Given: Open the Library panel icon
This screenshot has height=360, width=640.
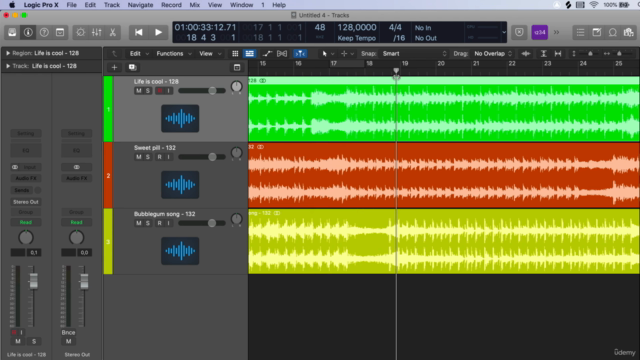Looking at the screenshot, I should point(12,32).
